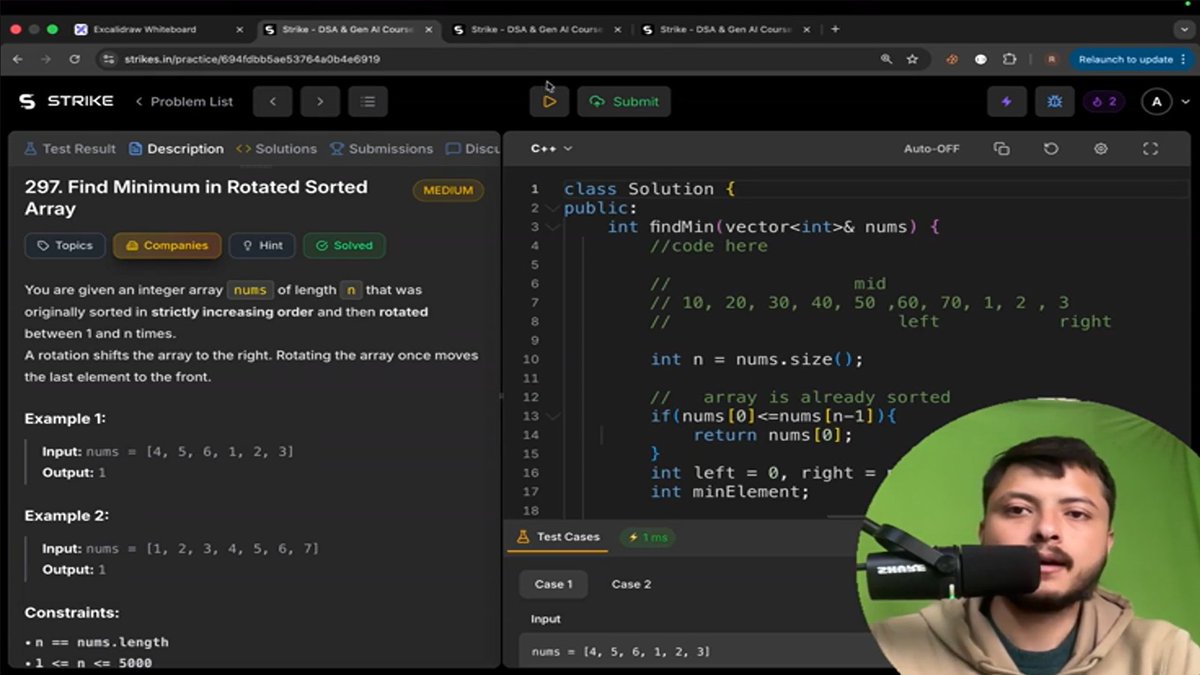1200x675 pixels.
Task: Close the Excalidraw Whiteboard tab
Action: point(239,30)
